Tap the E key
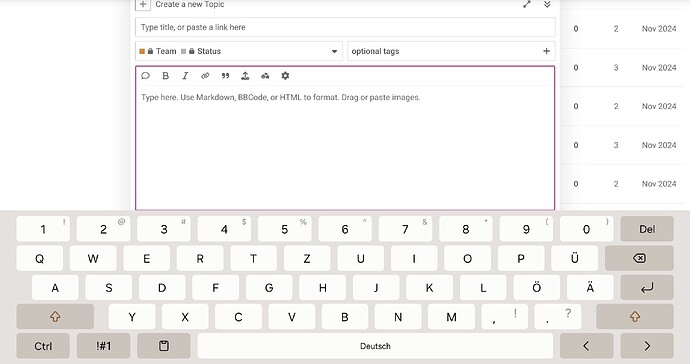This screenshot has width=690, height=364. [x=147, y=258]
